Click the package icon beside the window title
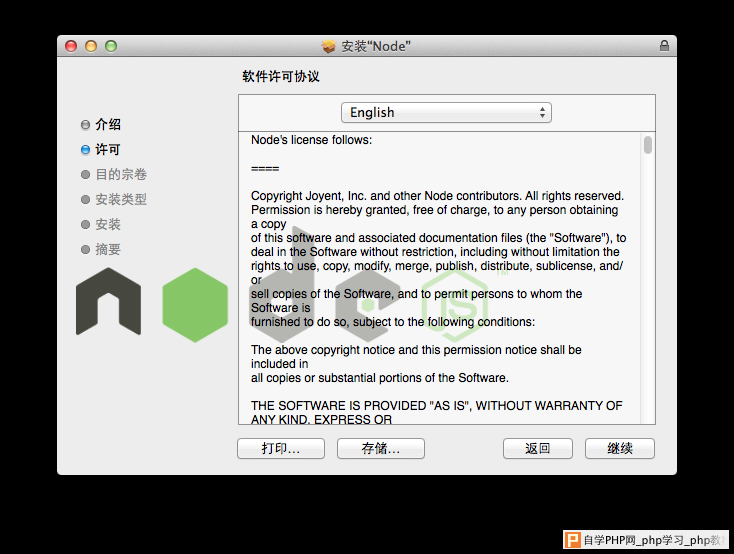 pos(329,46)
